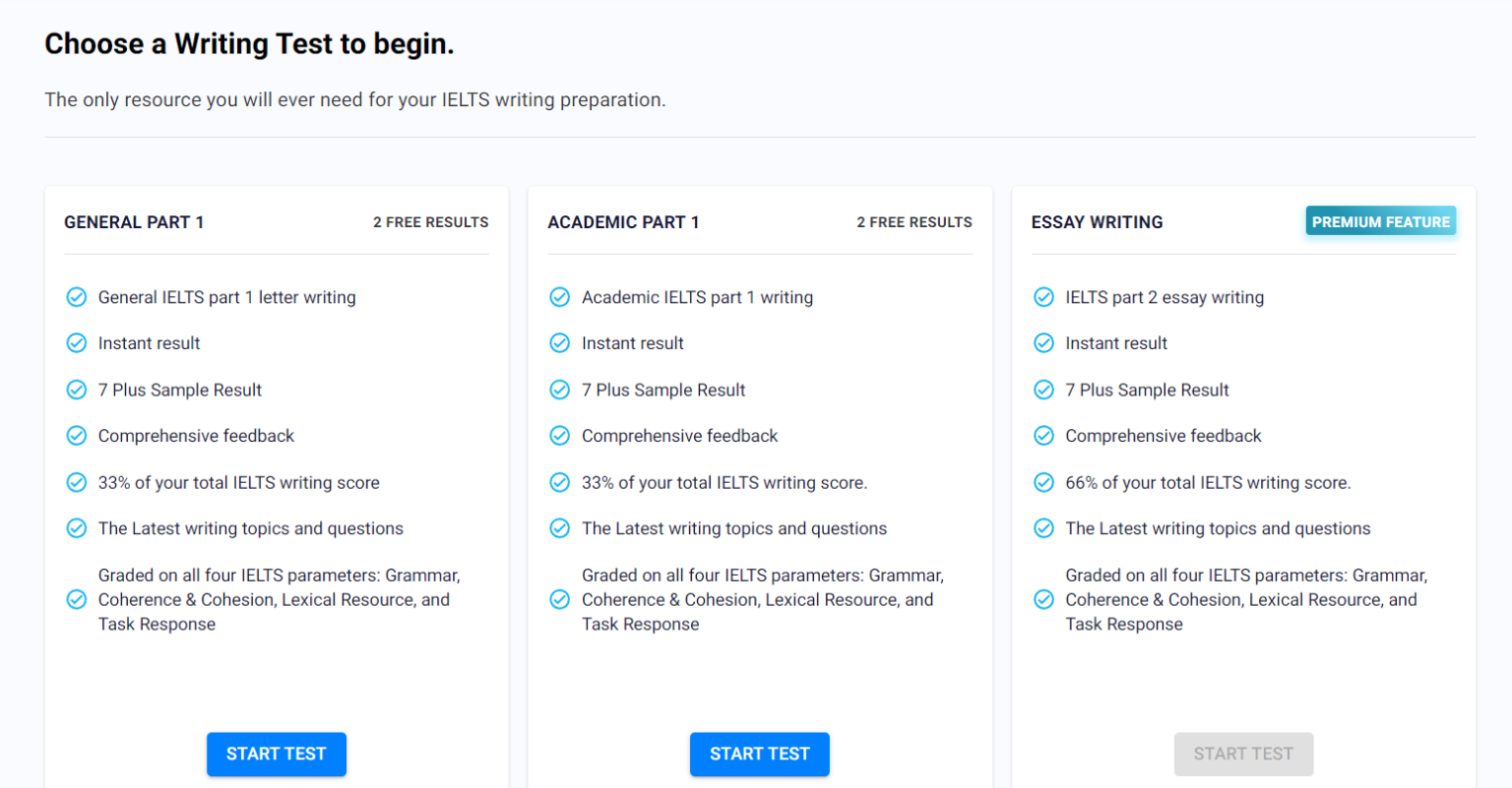Click checkmark icon beside General IELTS part 1 letter writing
This screenshot has height=788, width=1512.
pos(76,297)
